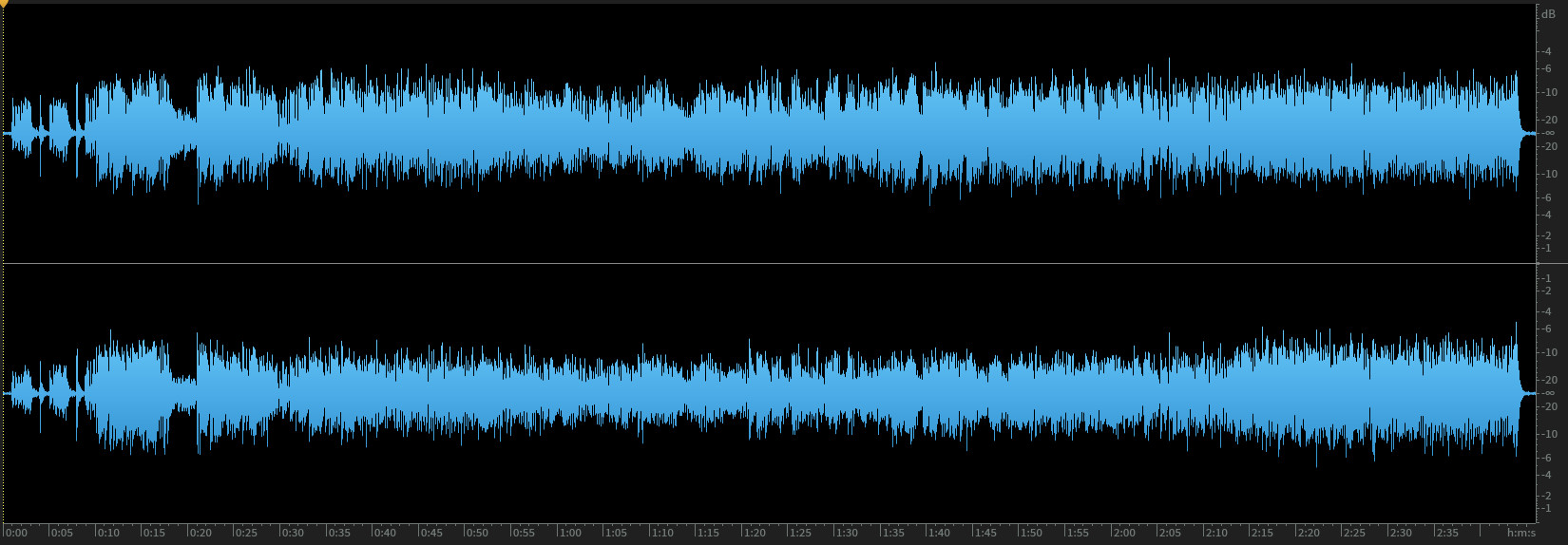Image resolution: width=1568 pixels, height=545 pixels.
Task: Click inside the bottom channel waveform
Action: tap(768, 393)
